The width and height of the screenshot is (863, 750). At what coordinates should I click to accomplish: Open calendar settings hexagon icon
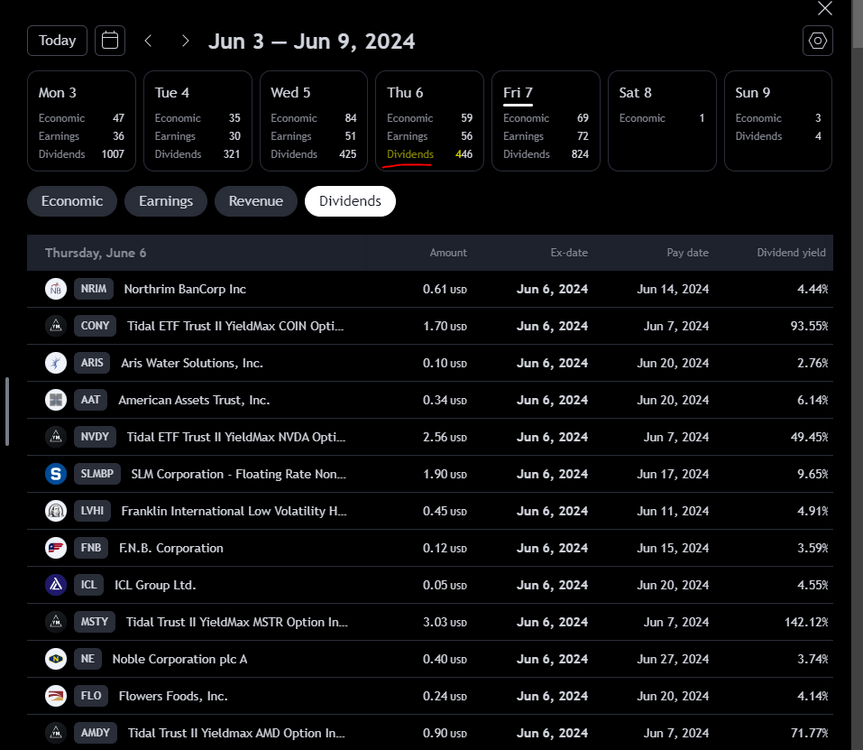click(x=817, y=41)
